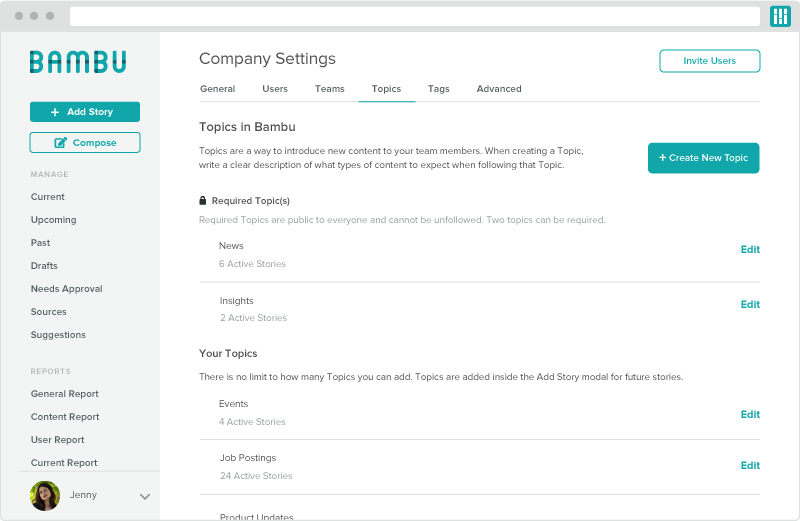Click the Jenny username label
The image size is (800, 521).
tap(83, 494)
